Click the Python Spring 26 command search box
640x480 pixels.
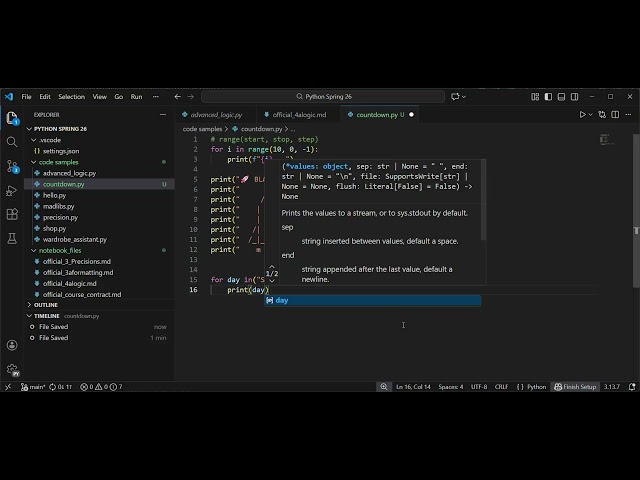tap(323, 97)
